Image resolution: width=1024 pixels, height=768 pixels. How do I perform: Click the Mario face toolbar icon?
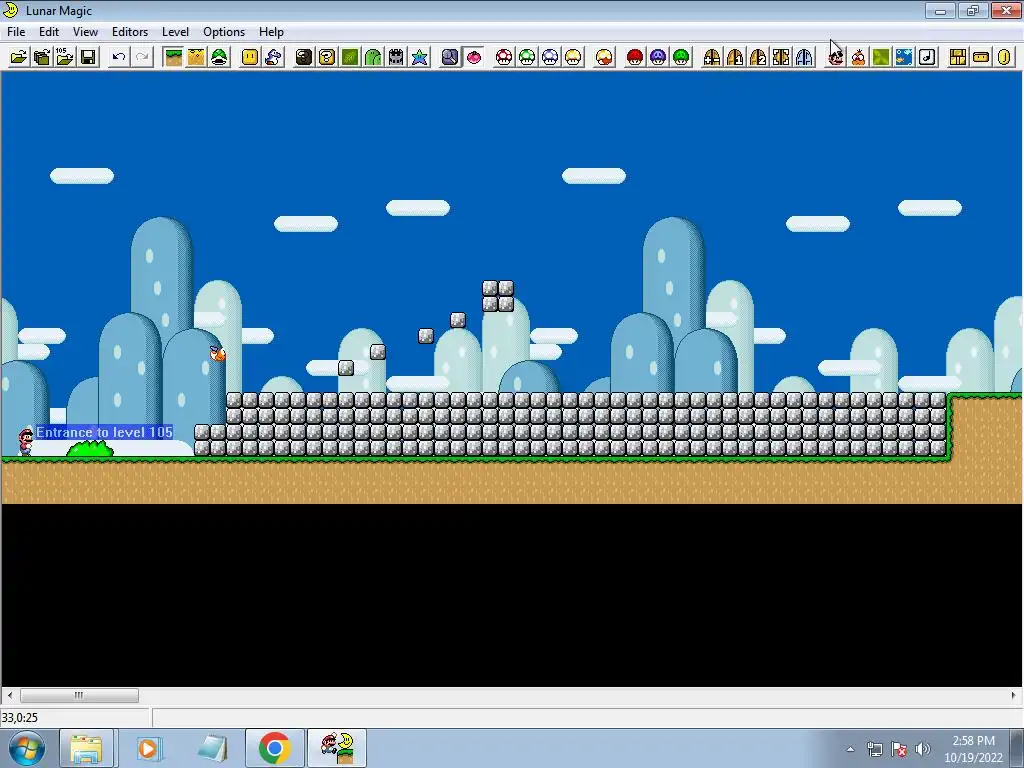[x=835, y=57]
